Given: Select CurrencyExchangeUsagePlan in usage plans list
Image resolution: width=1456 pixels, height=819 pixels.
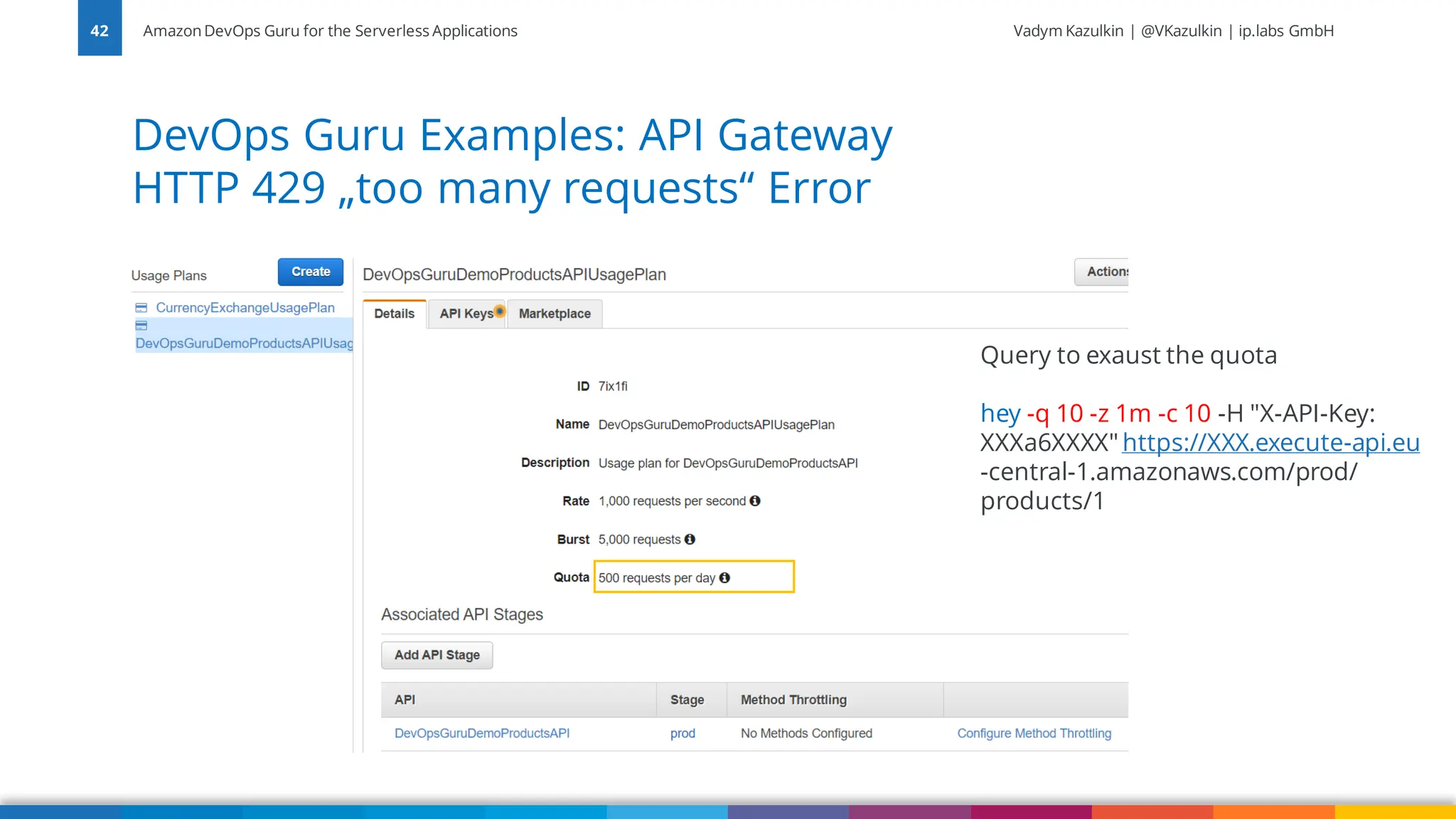Looking at the screenshot, I should tap(245, 308).
